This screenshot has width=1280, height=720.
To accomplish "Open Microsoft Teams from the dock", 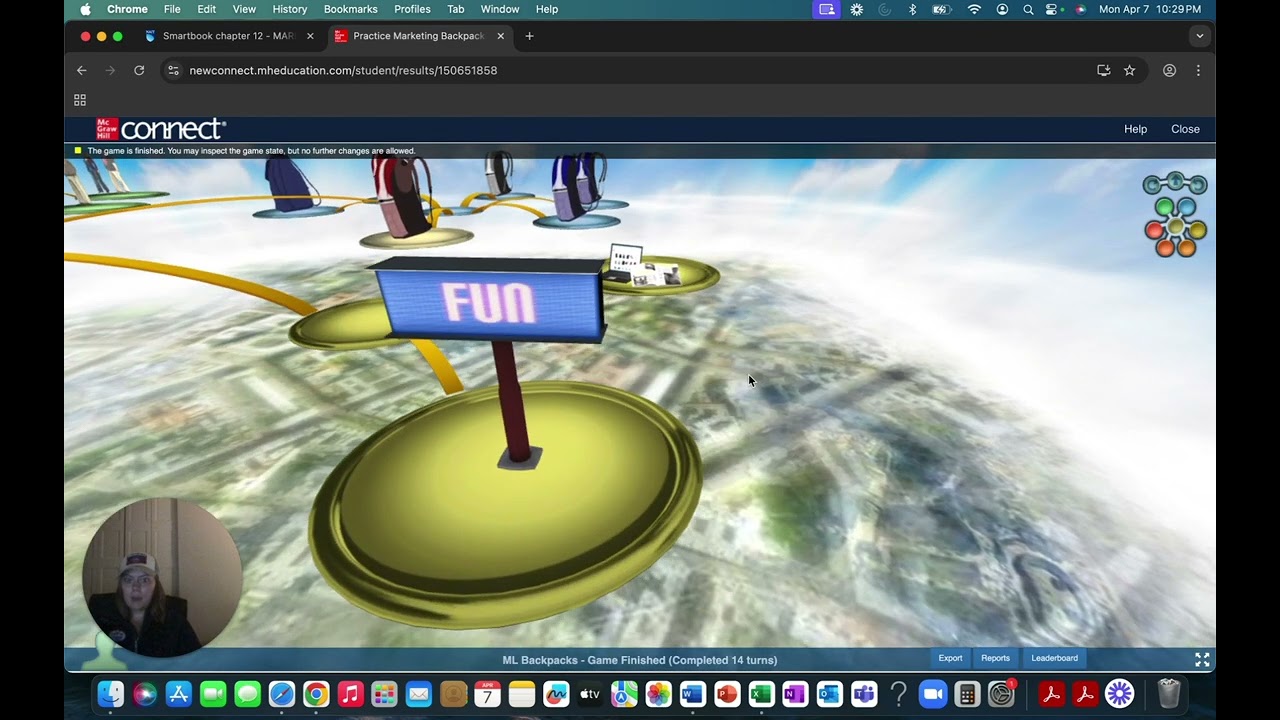I will point(864,693).
